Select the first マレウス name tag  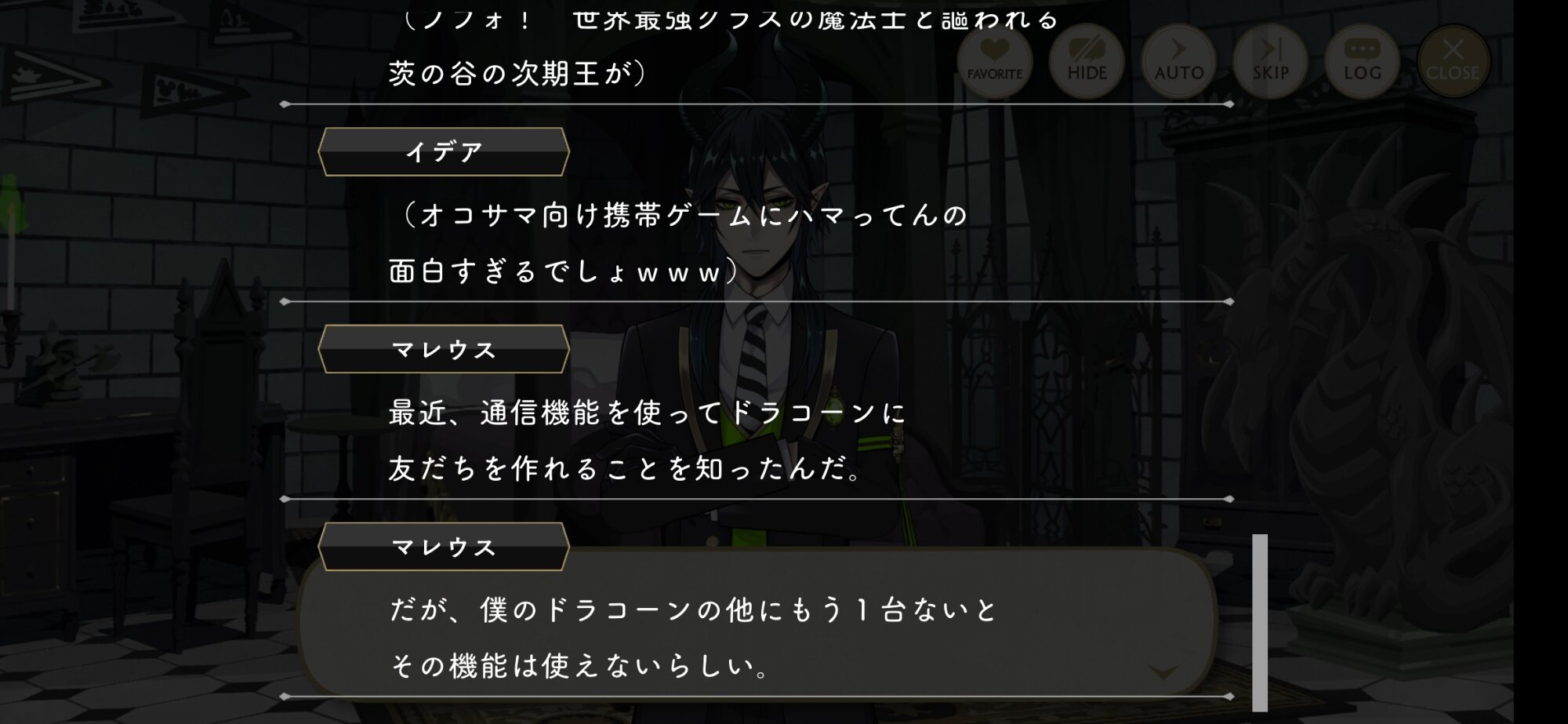click(444, 349)
